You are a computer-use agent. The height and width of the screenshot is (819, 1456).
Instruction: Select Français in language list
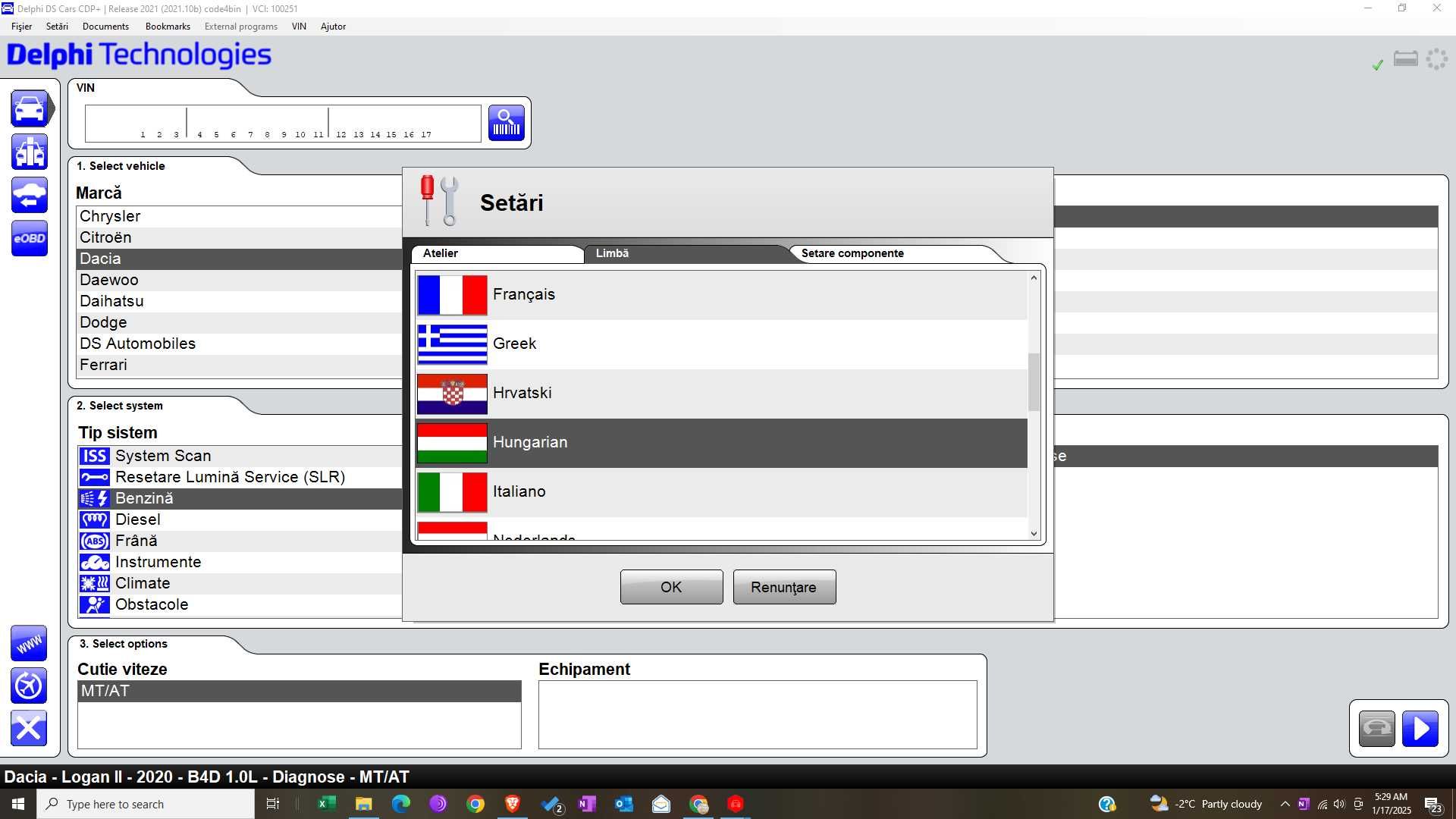pos(721,295)
